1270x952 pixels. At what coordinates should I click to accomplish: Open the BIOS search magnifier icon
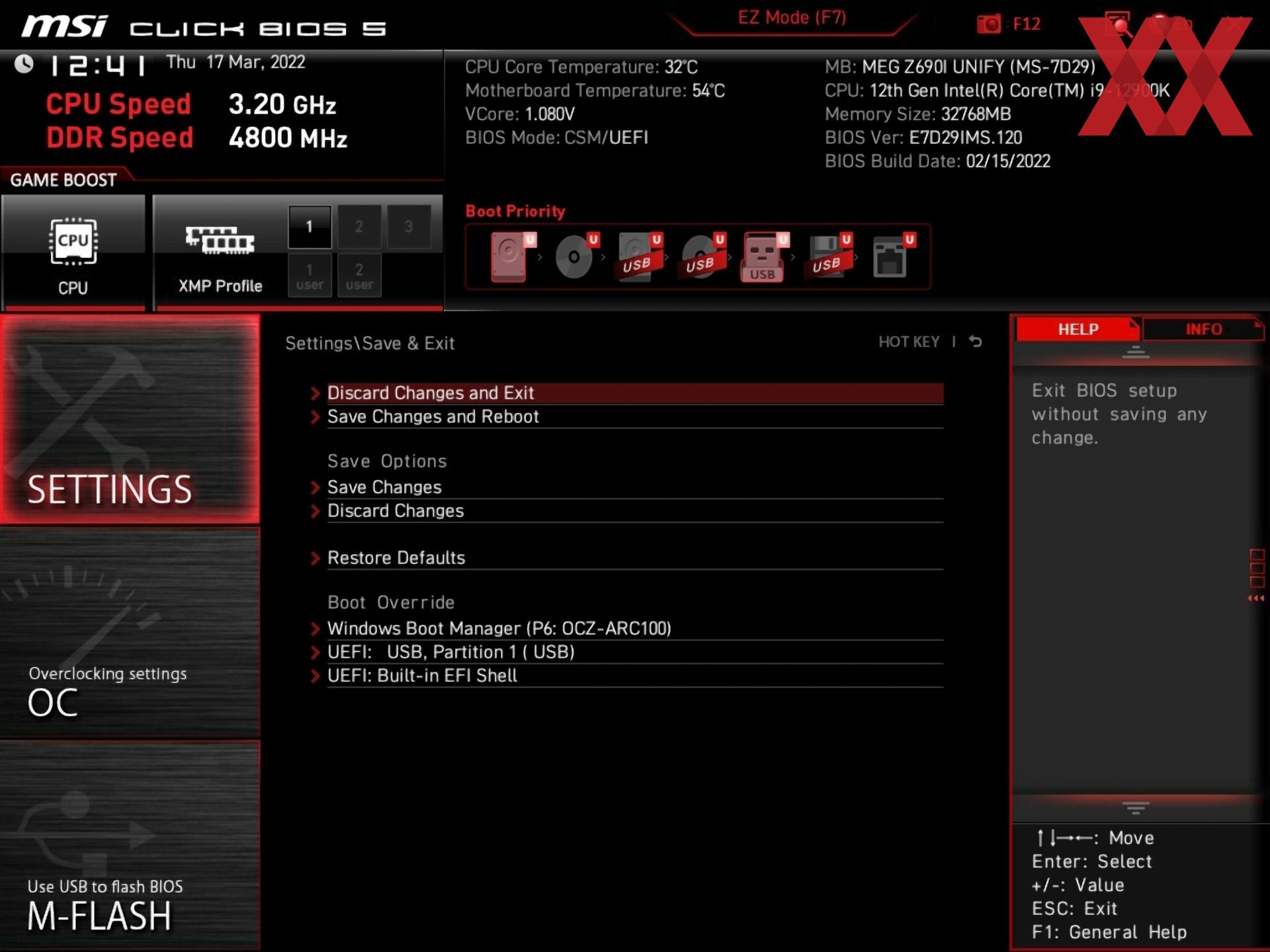pyautogui.click(x=1118, y=24)
